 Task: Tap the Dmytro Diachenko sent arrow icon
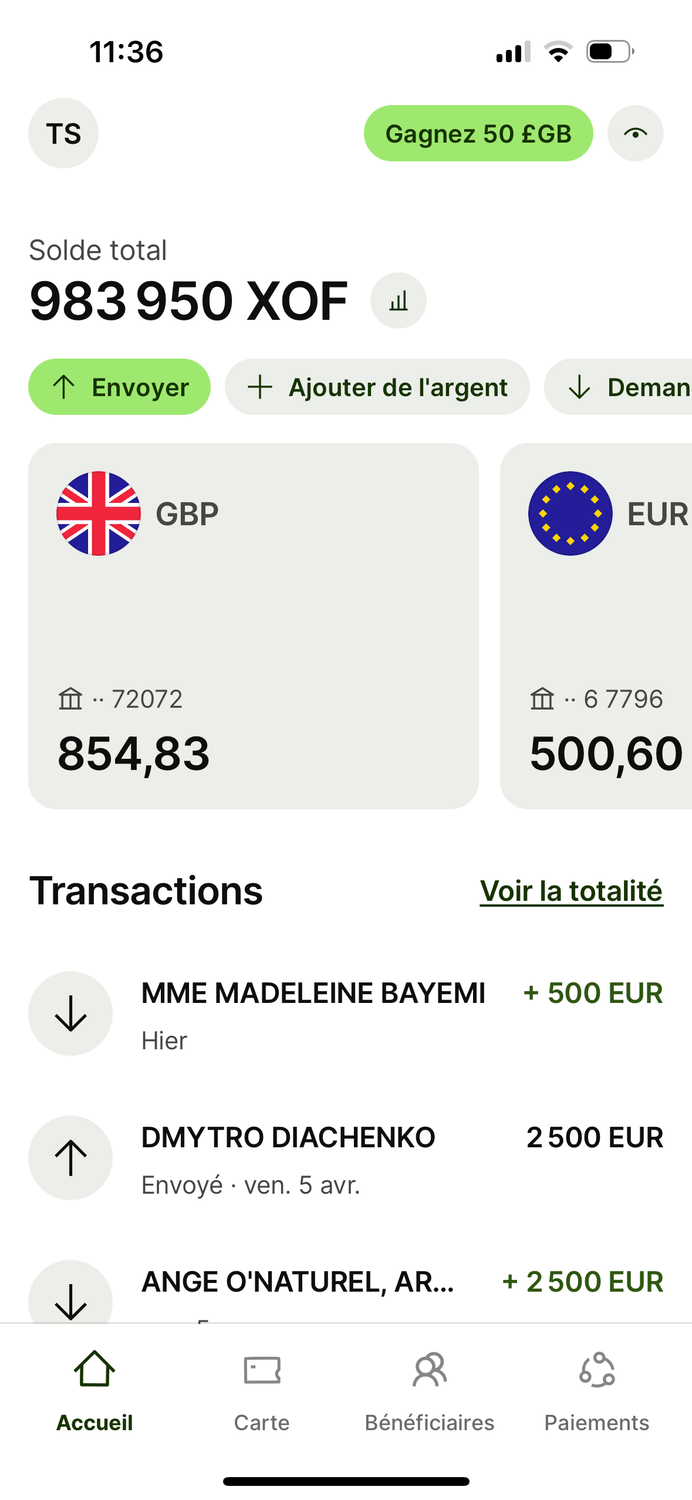coord(70,1158)
